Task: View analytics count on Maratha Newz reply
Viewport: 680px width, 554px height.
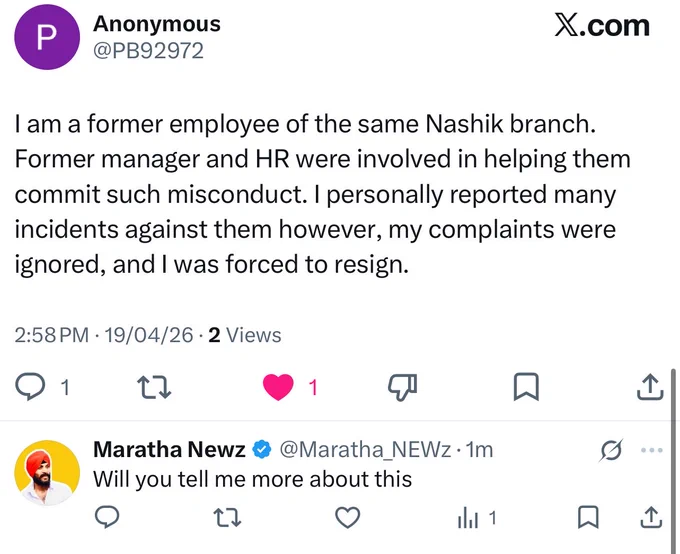Action: (x=476, y=518)
